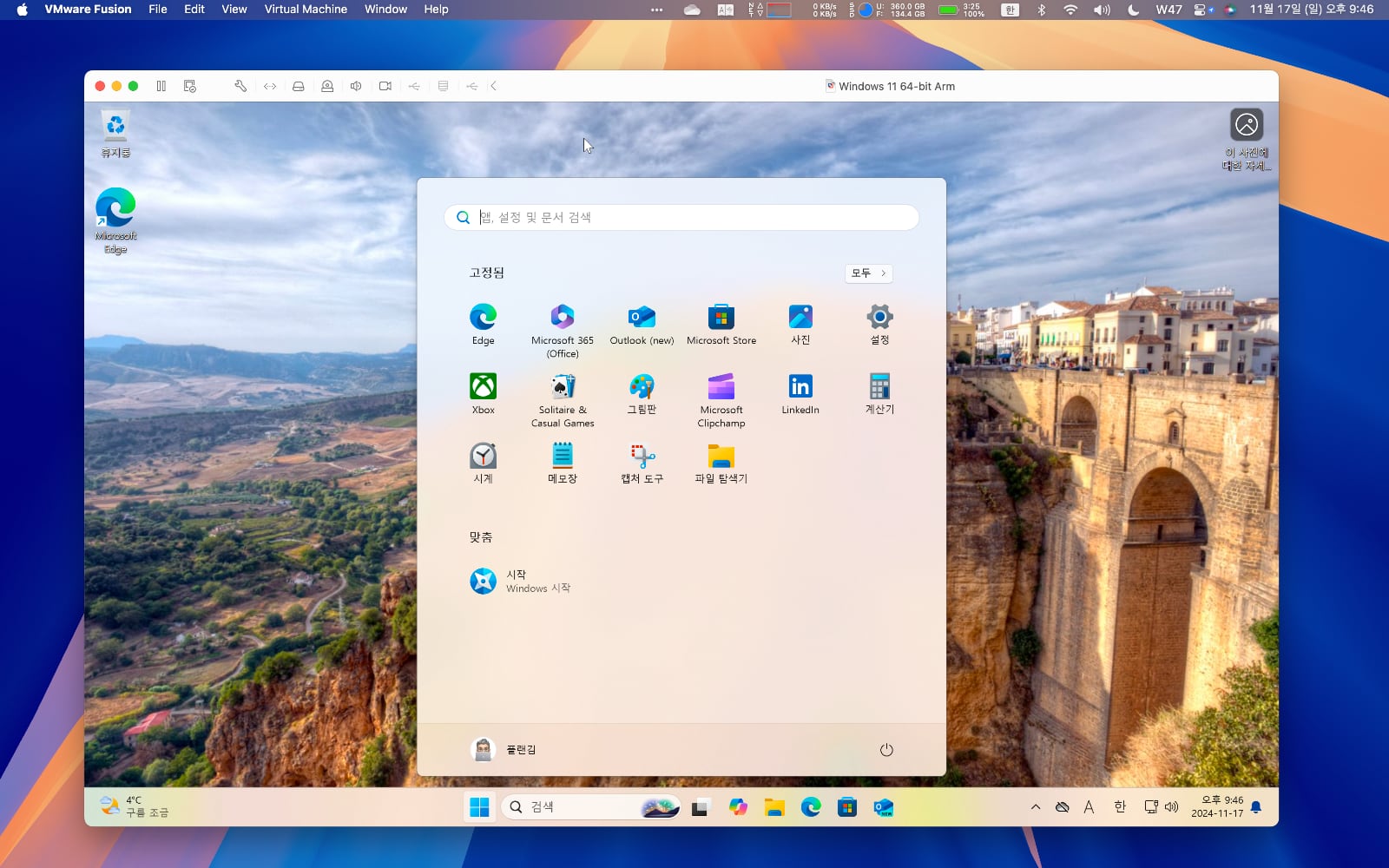Open the Help menu
This screenshot has height=868, width=1389.
(436, 10)
